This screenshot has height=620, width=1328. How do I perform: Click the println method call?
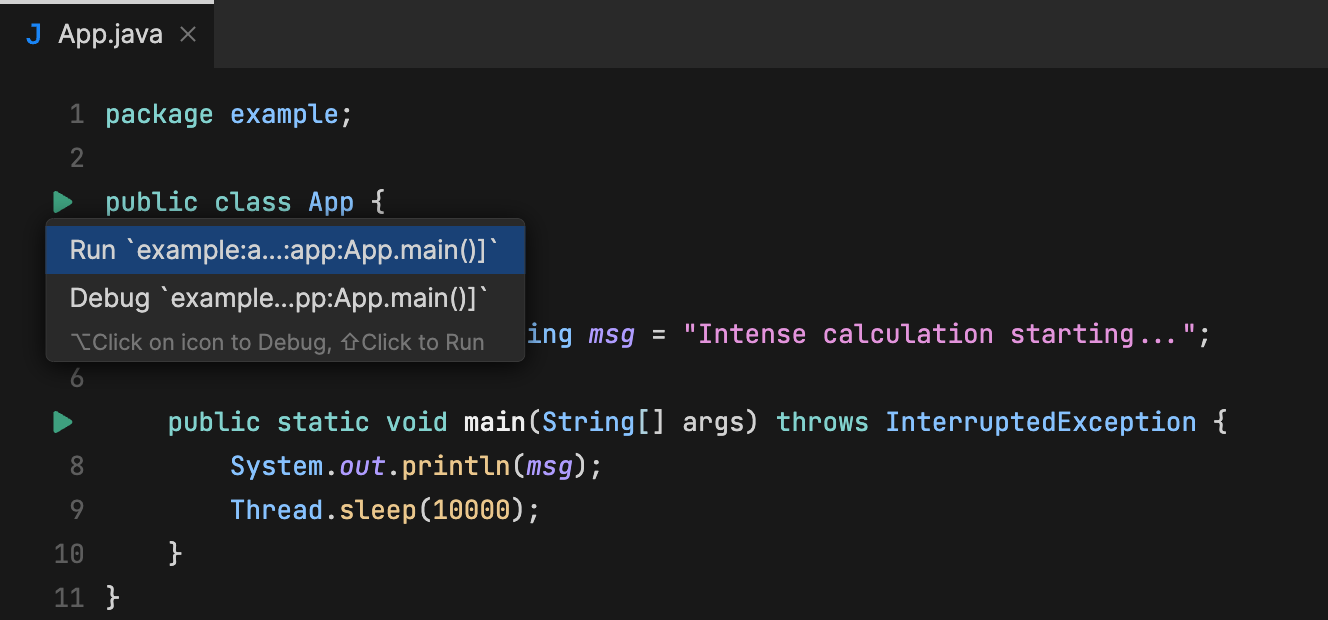coord(456,466)
